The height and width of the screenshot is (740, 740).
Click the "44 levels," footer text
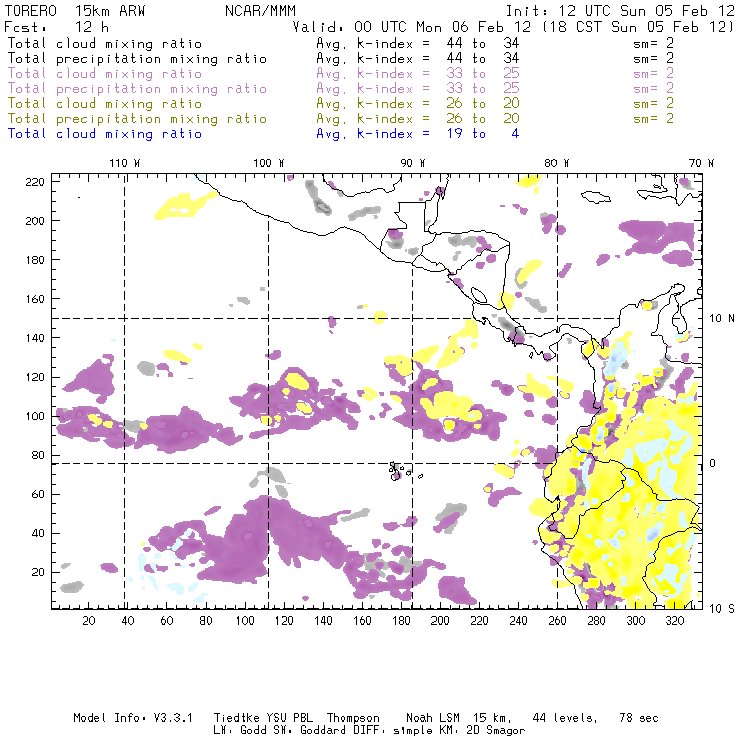(565, 718)
